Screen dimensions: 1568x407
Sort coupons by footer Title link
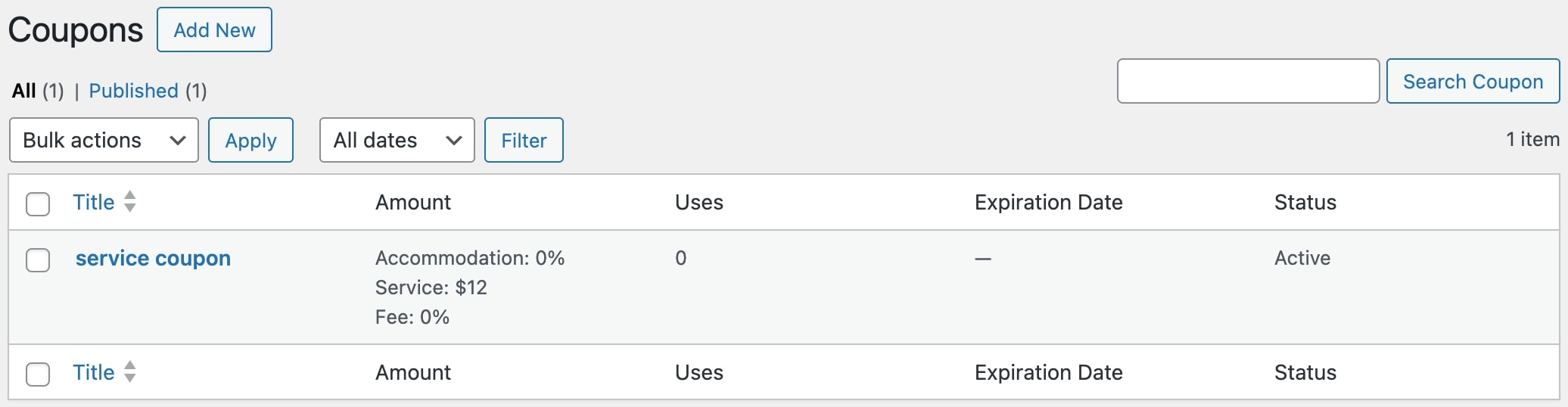tap(93, 372)
